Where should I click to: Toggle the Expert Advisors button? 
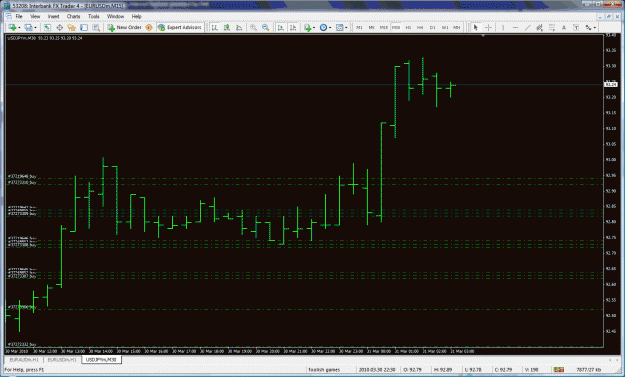[x=180, y=27]
